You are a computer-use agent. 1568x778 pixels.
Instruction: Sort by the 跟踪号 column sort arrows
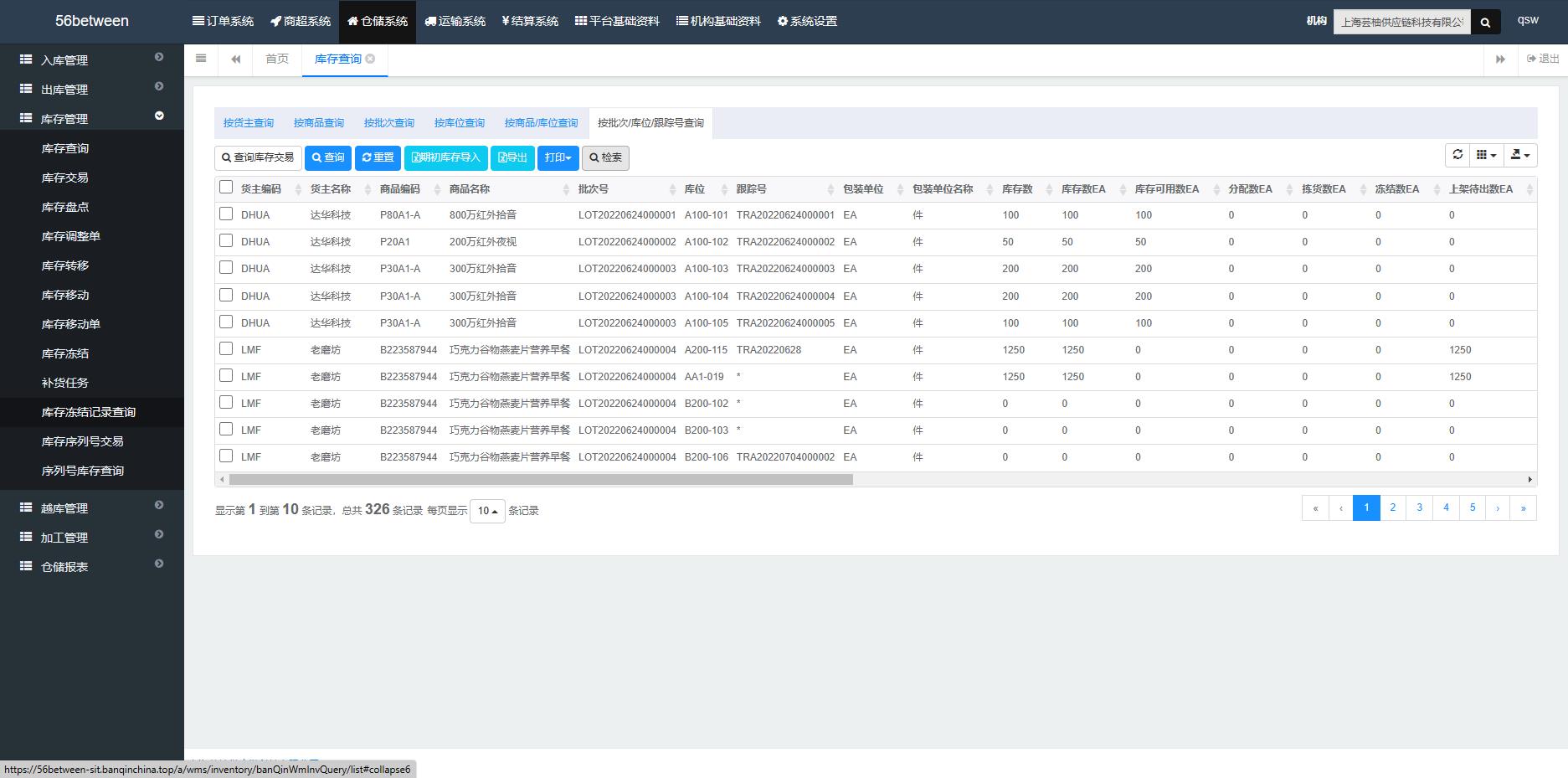830,190
